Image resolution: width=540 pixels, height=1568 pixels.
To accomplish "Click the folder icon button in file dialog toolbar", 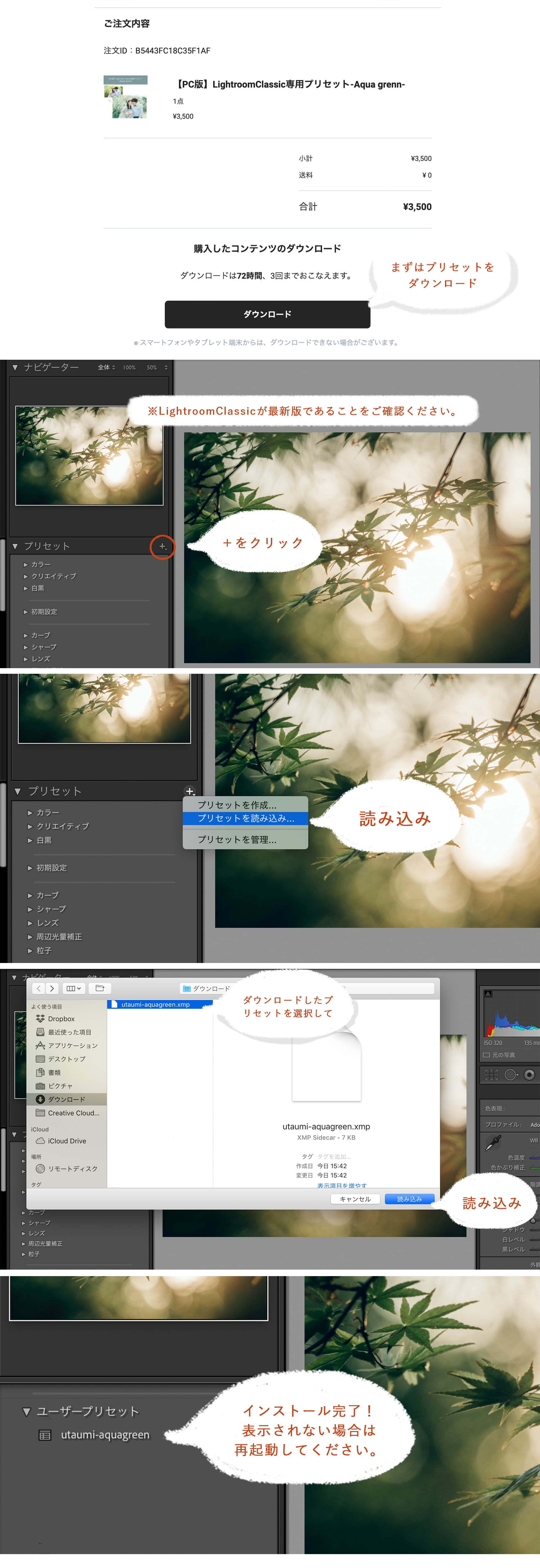I will (100, 989).
